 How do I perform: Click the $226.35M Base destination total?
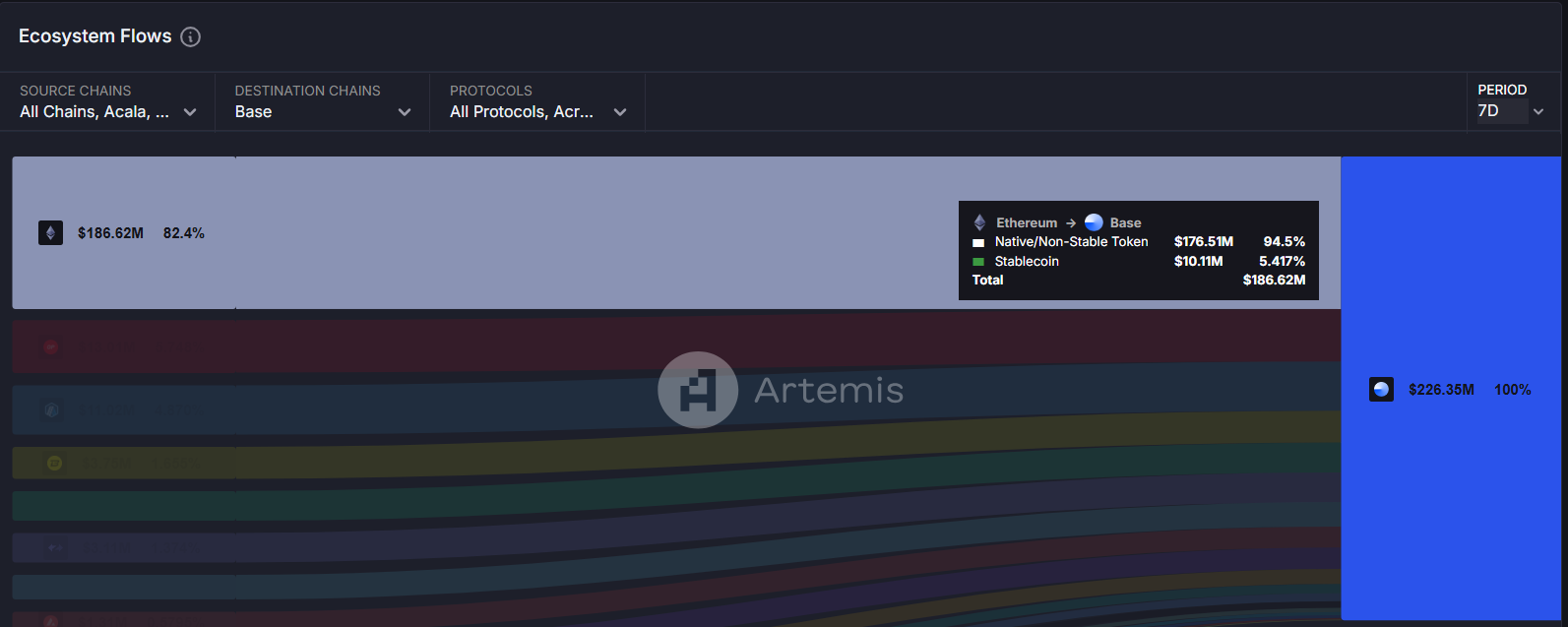[1441, 390]
